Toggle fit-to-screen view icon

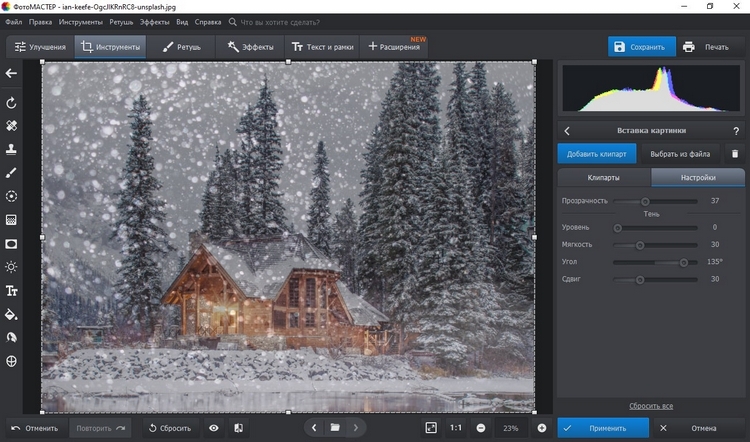click(x=431, y=428)
